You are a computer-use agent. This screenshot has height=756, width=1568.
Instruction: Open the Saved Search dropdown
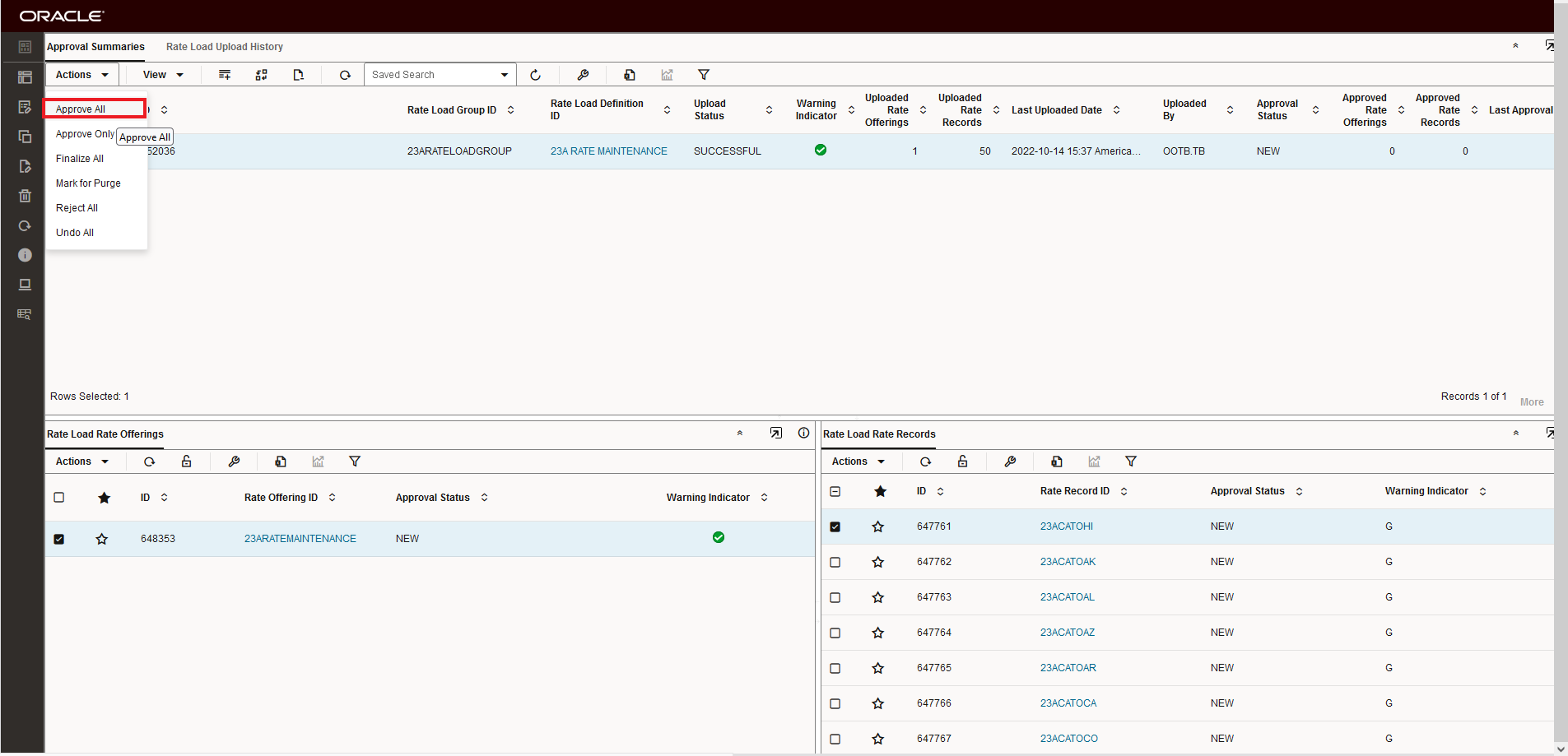440,75
